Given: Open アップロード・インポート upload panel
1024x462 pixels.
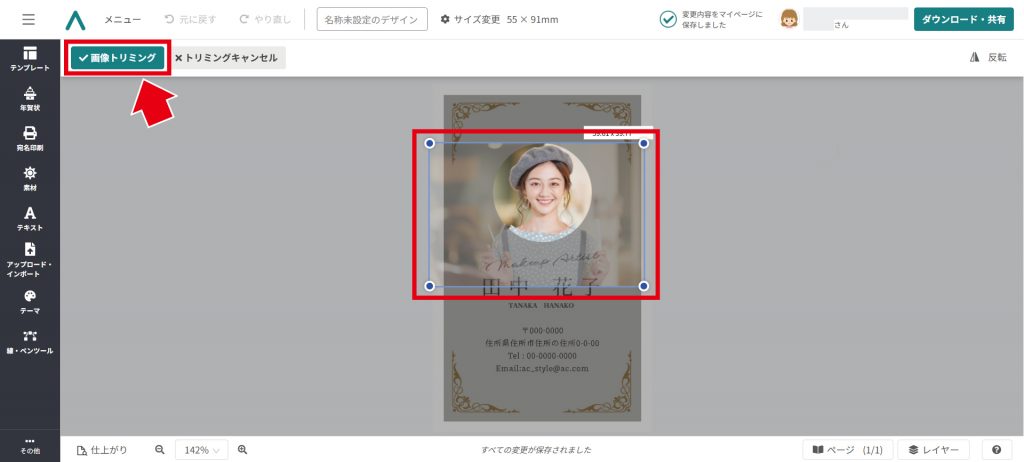Looking at the screenshot, I should tap(30, 260).
